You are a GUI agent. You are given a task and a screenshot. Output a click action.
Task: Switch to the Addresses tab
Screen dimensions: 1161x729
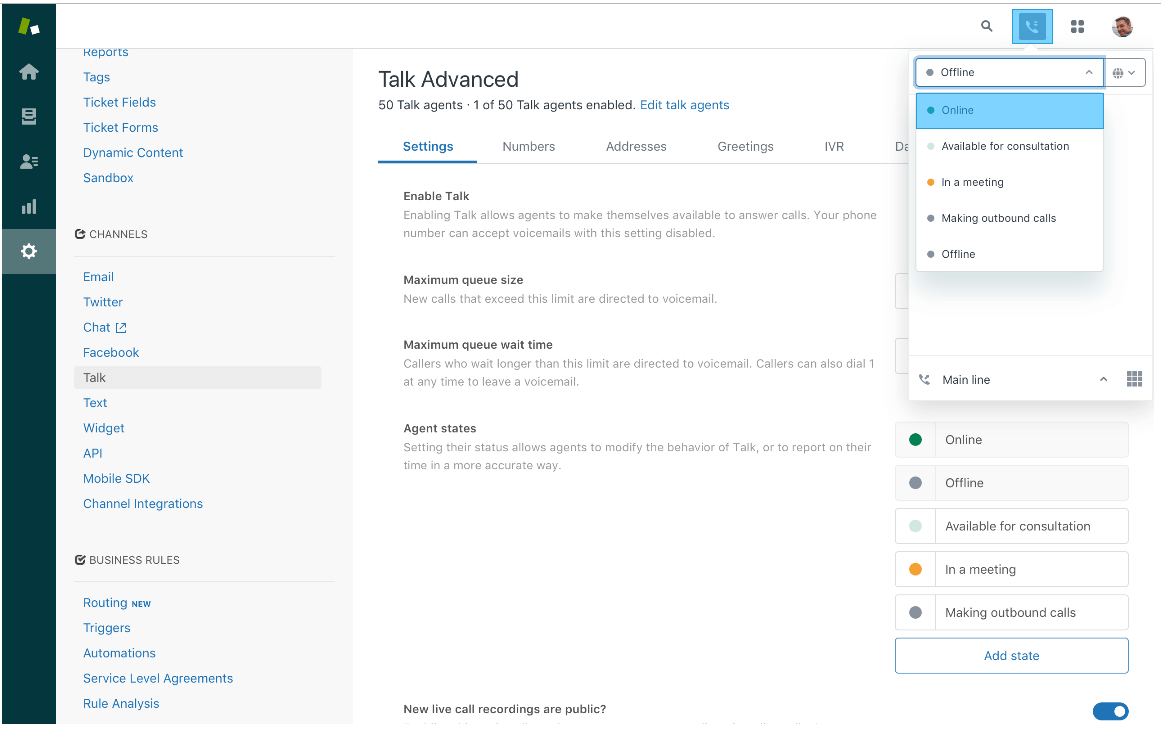pos(636,147)
